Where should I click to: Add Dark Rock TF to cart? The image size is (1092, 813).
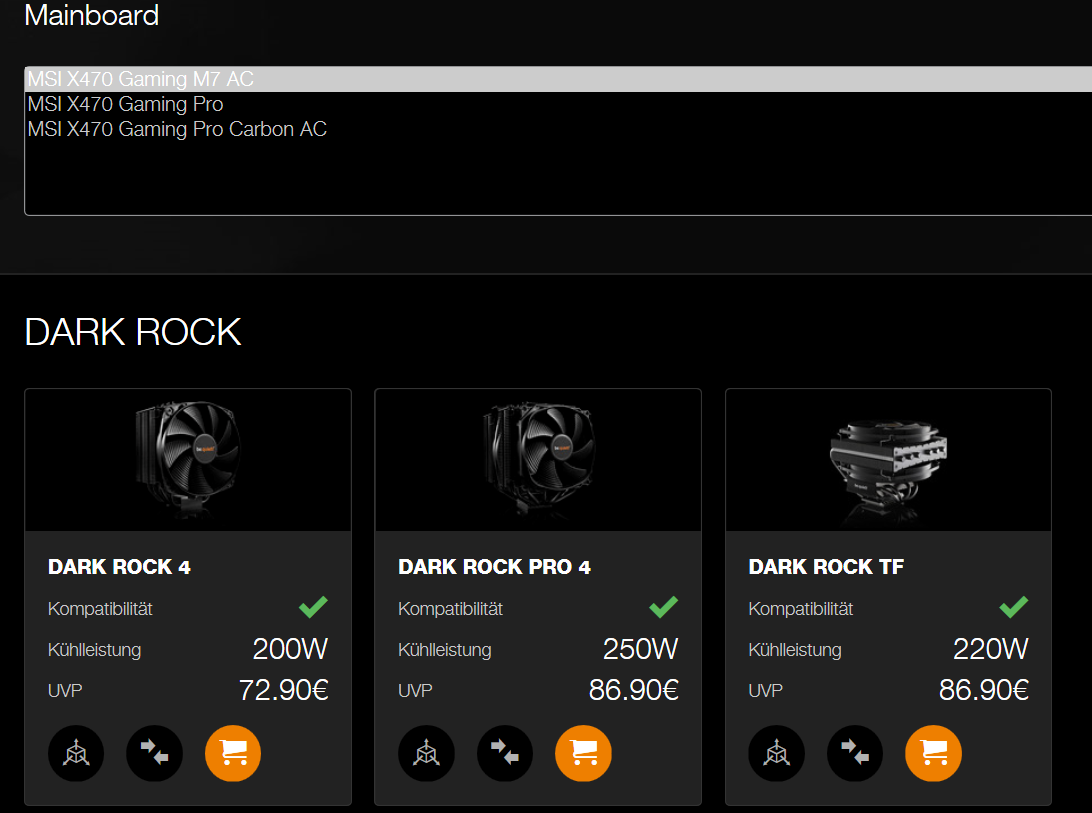point(934,753)
